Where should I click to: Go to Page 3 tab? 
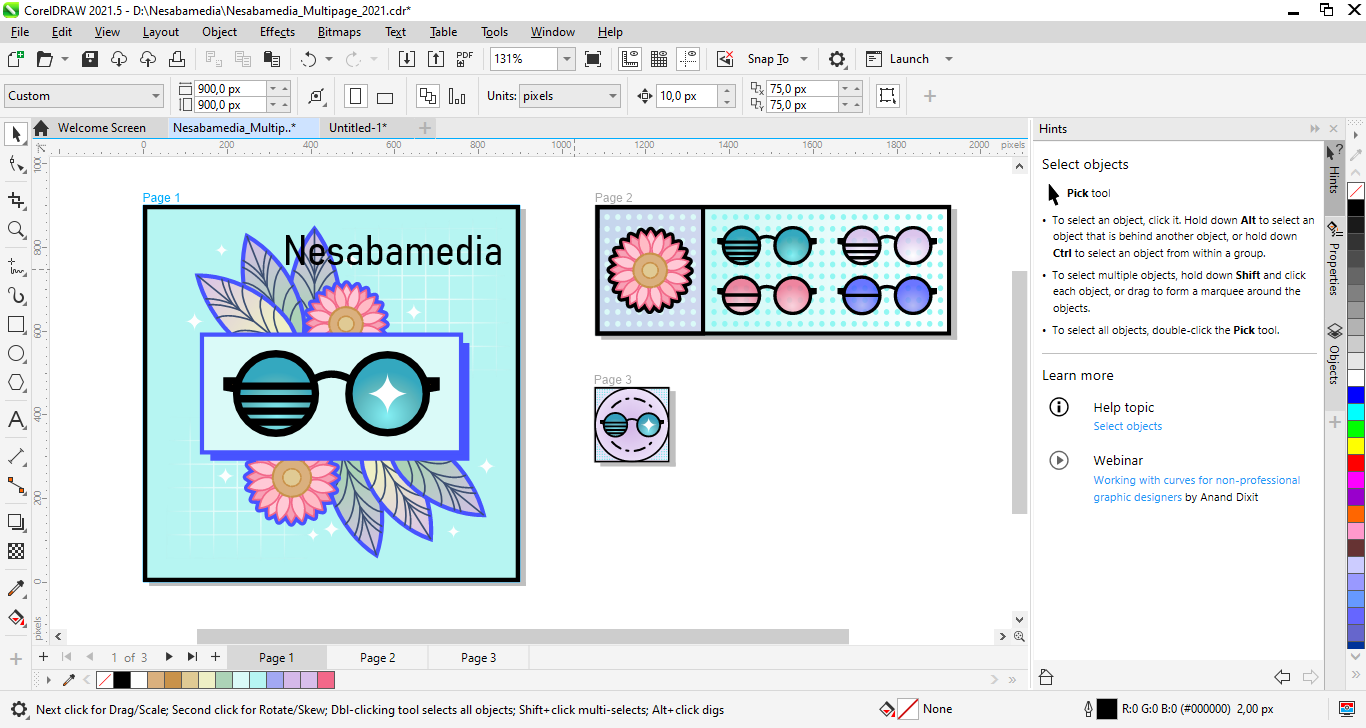point(478,658)
